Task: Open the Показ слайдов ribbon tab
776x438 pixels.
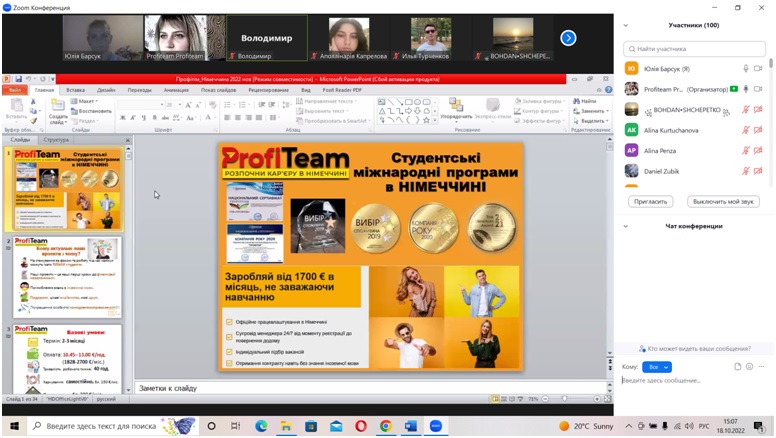Action: tap(218, 90)
